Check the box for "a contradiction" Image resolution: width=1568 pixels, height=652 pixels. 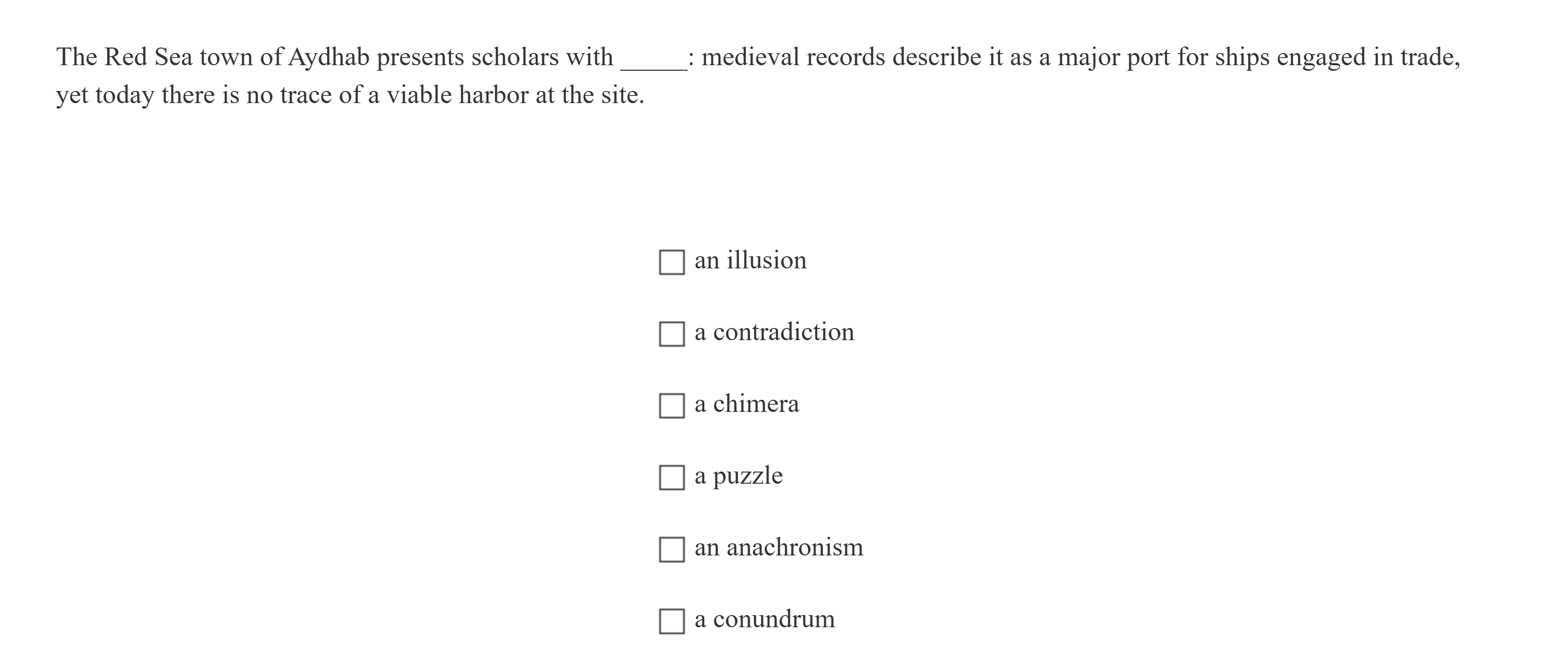click(x=671, y=334)
